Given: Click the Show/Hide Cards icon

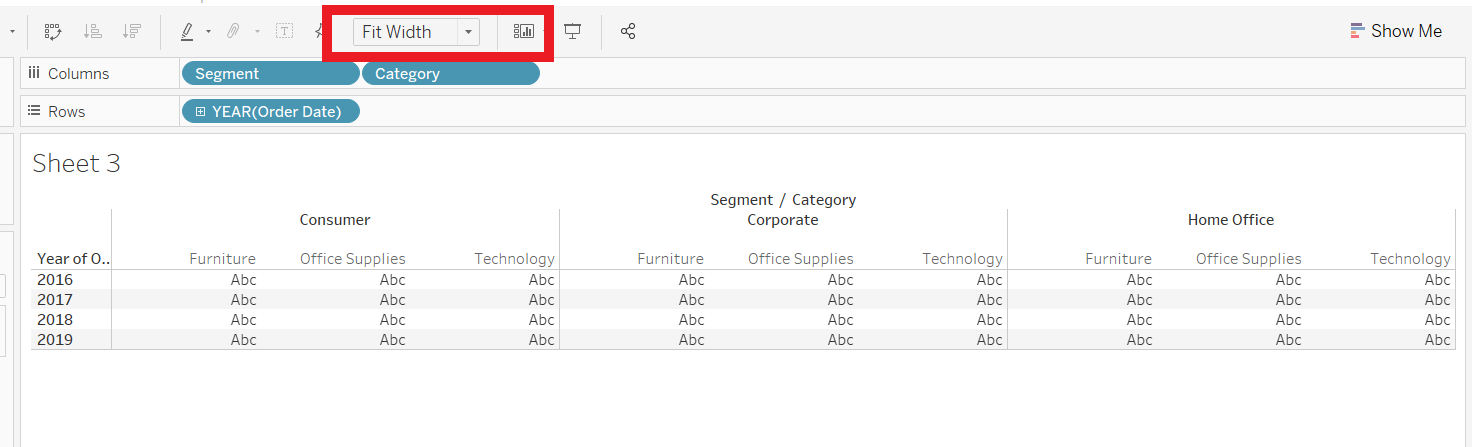Looking at the screenshot, I should [x=524, y=31].
